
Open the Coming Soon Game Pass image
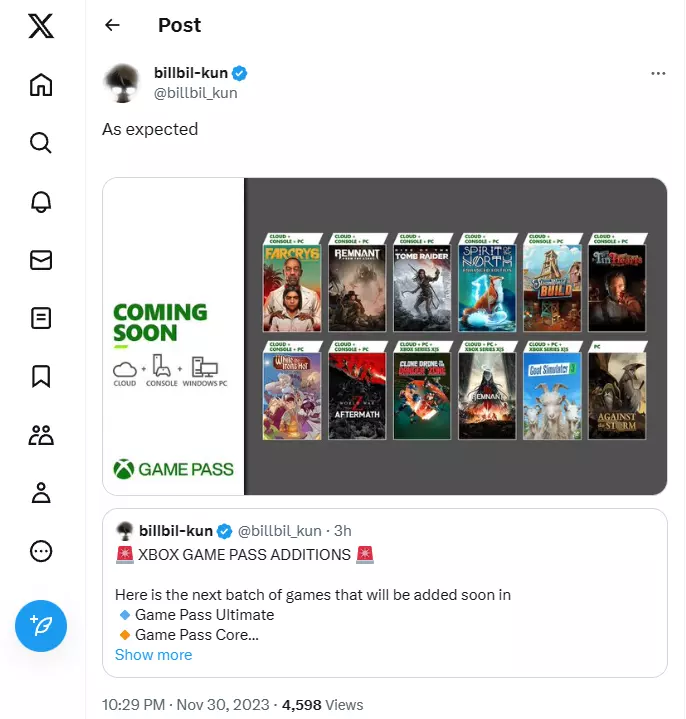click(x=385, y=337)
